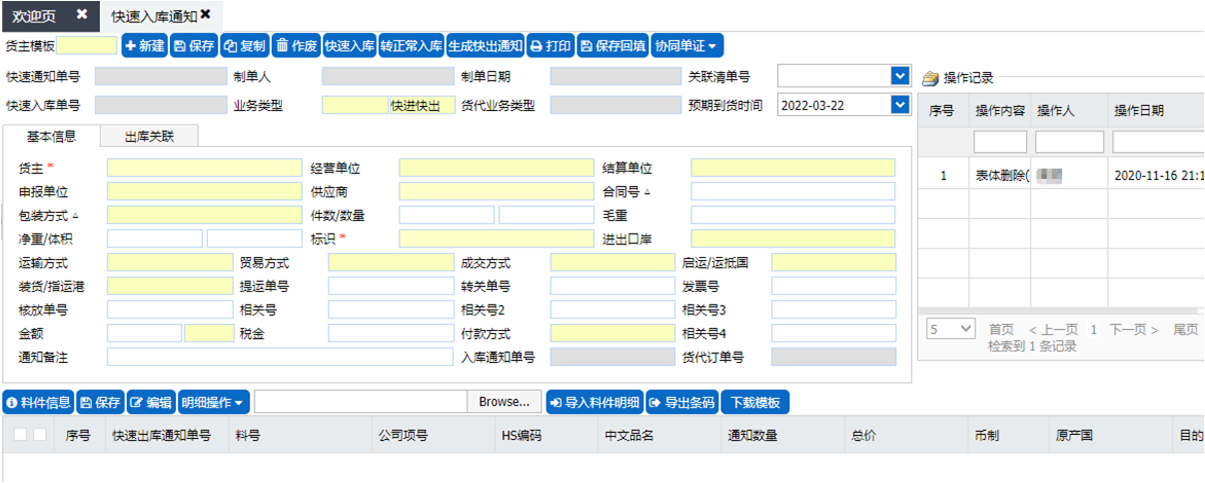Switch to the 出库关联 tab
This screenshot has width=1205, height=483.
coord(149,137)
